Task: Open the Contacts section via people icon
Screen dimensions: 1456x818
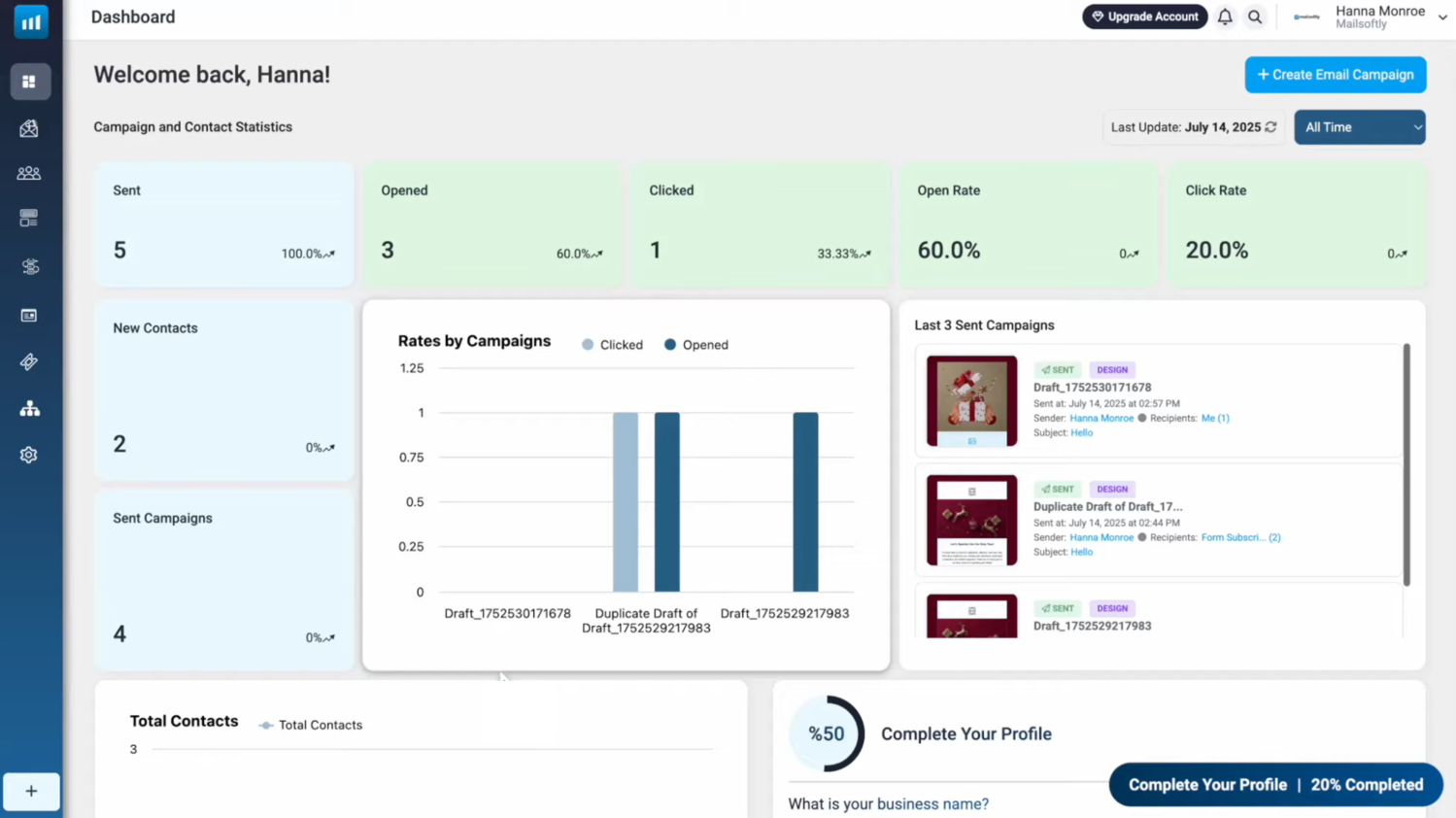Action: 29,172
